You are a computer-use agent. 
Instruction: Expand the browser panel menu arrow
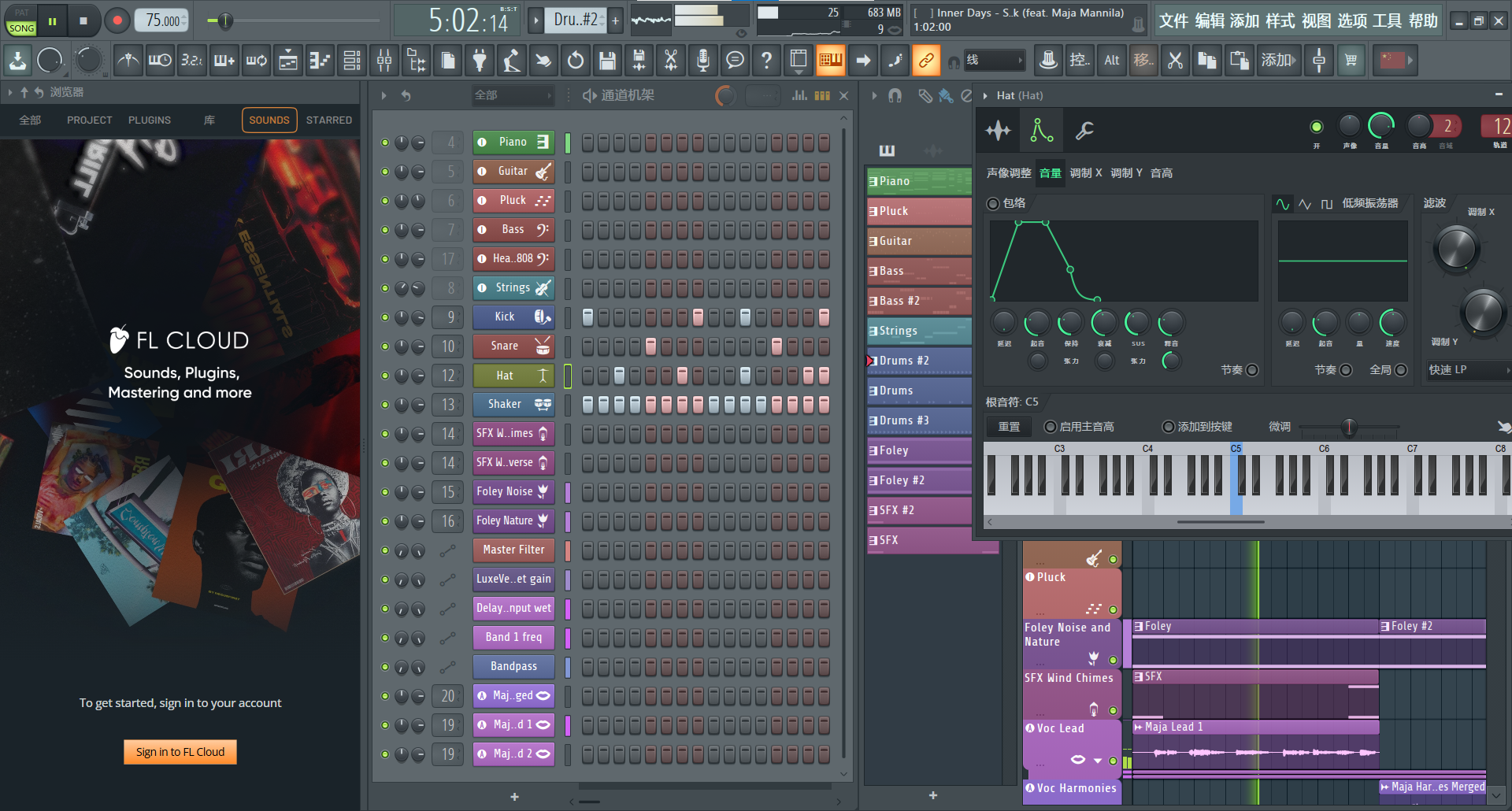[9, 92]
